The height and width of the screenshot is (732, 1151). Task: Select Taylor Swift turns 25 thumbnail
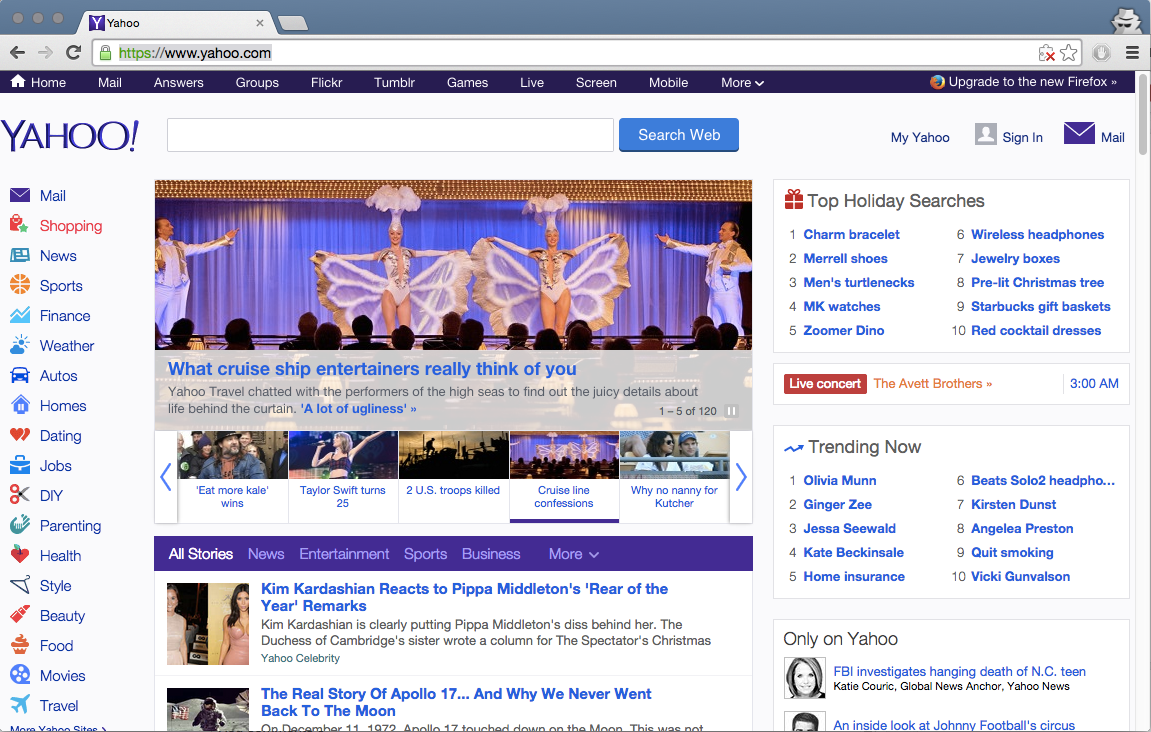point(343,476)
